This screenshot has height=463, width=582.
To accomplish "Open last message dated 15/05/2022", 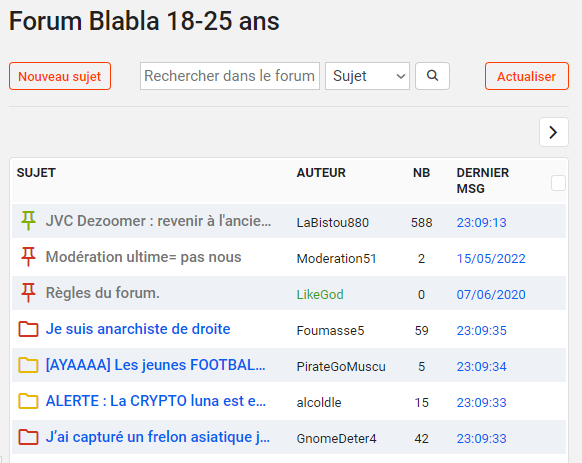I will (x=491, y=258).
